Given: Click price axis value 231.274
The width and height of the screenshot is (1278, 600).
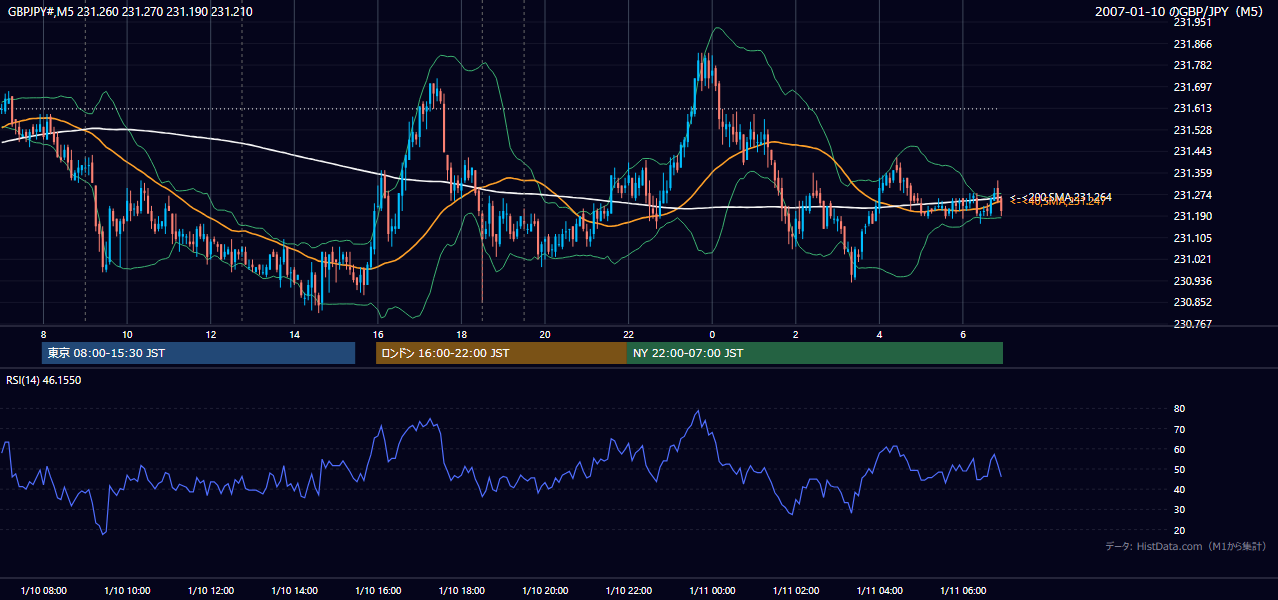Looking at the screenshot, I should tap(1192, 195).
